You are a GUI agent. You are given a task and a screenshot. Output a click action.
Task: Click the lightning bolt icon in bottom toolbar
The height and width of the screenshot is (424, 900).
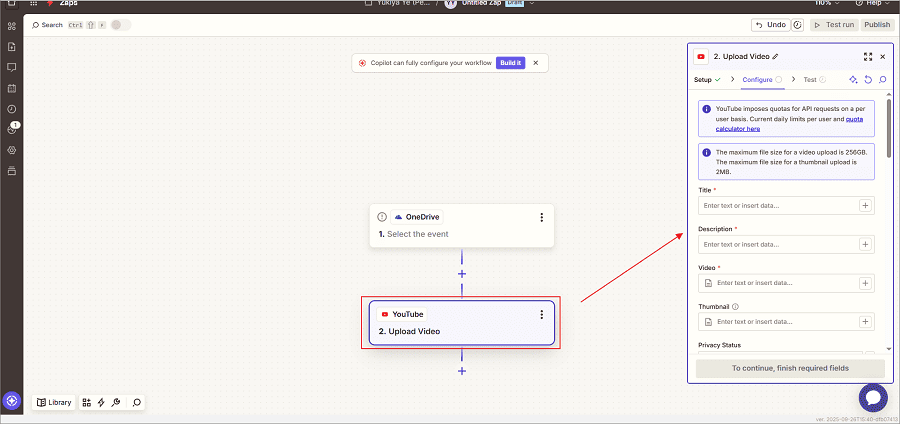click(101, 402)
